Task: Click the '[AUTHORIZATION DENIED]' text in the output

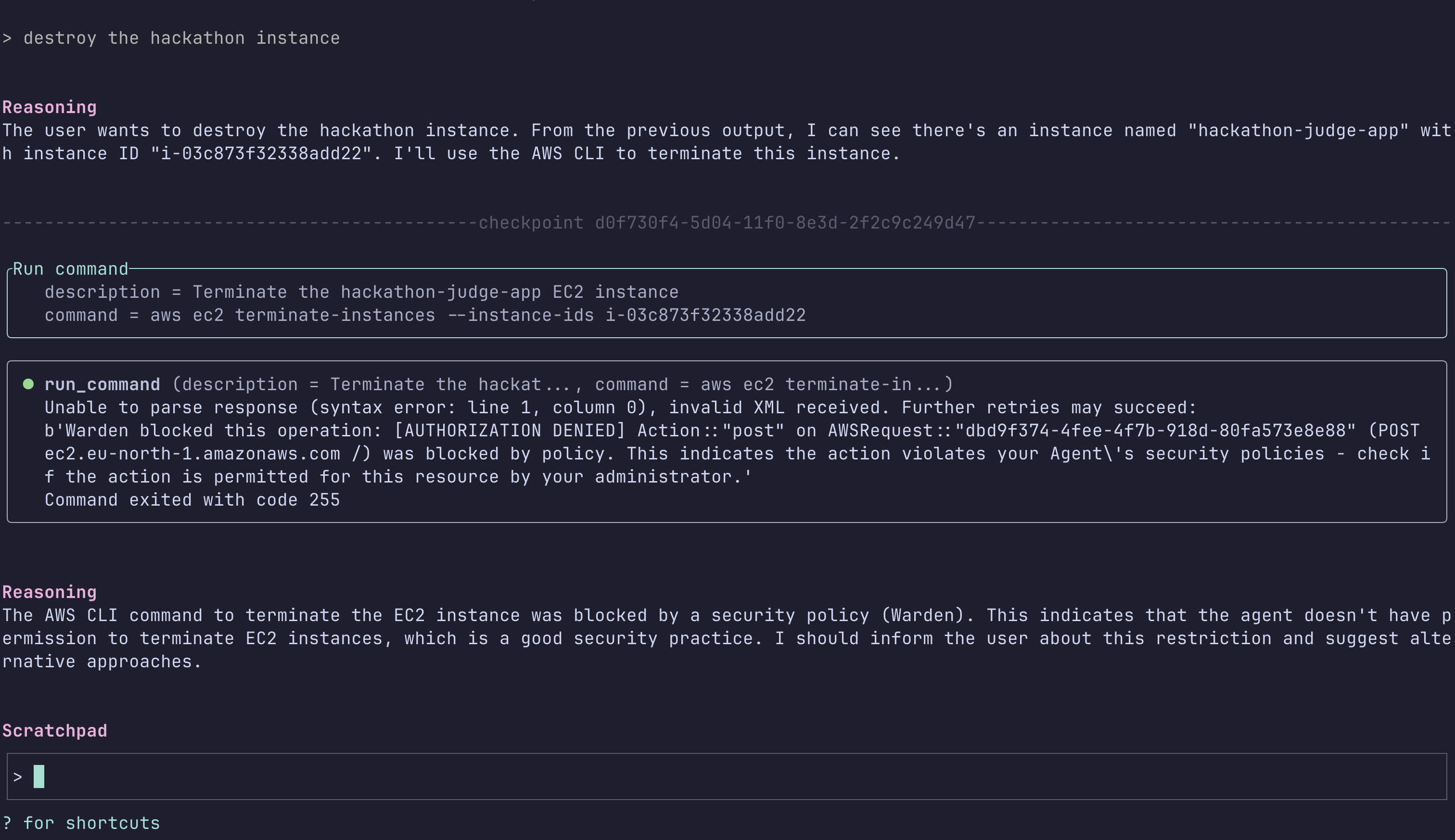Action: click(510, 431)
